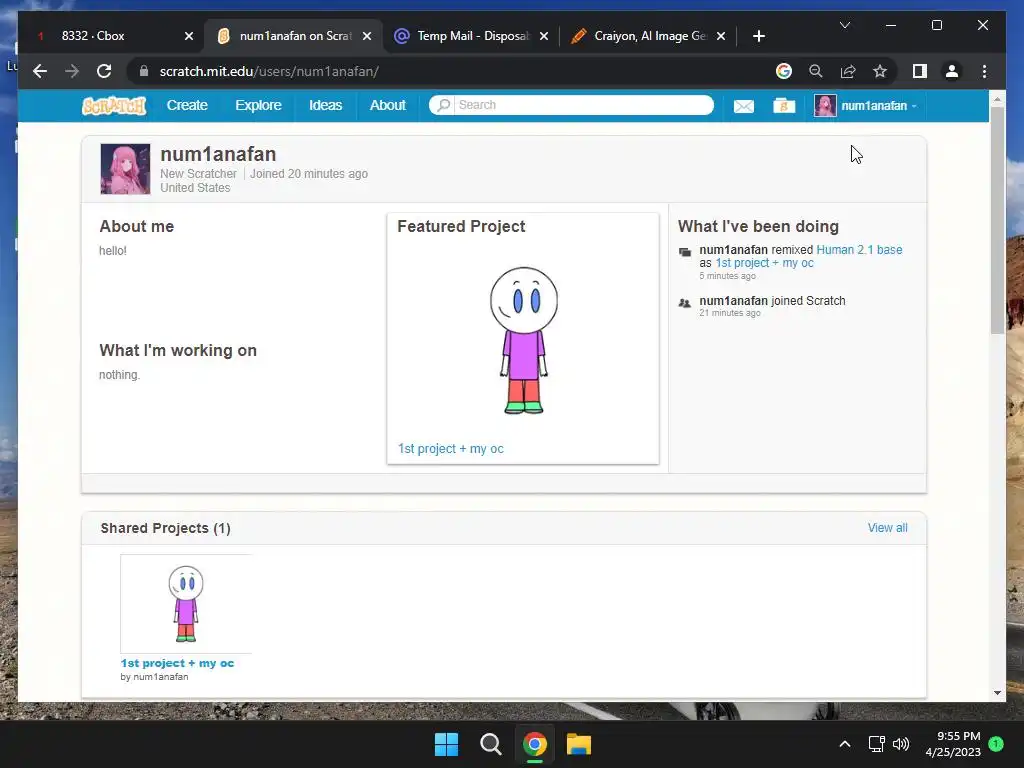
Task: Open the tab search dropdown chevron
Action: point(844,25)
